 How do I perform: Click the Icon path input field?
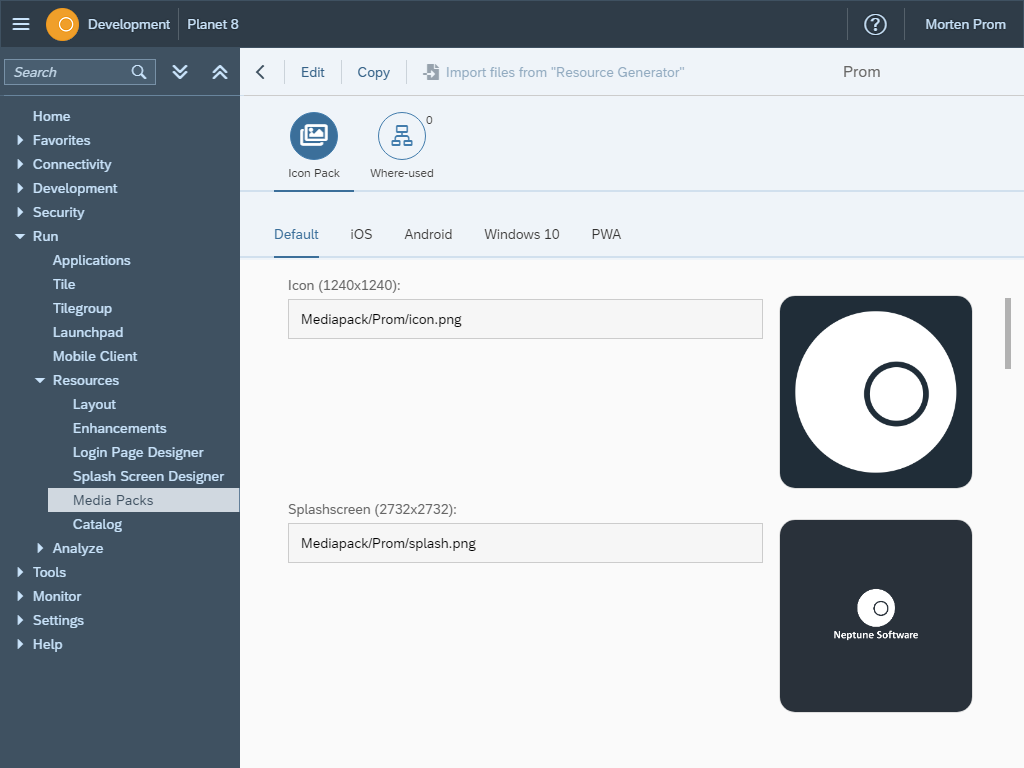click(525, 320)
